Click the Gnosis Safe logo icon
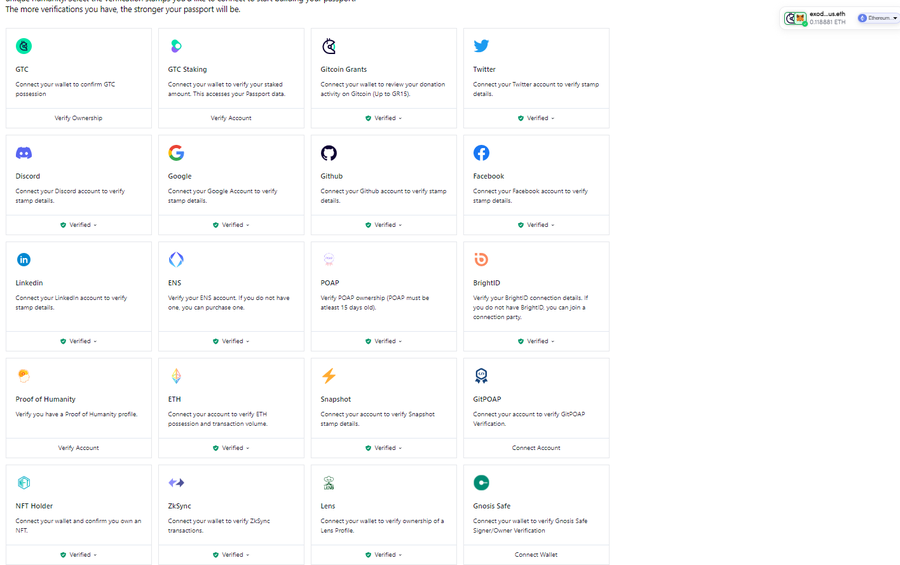Viewport: 900px width, 565px height. (481, 483)
